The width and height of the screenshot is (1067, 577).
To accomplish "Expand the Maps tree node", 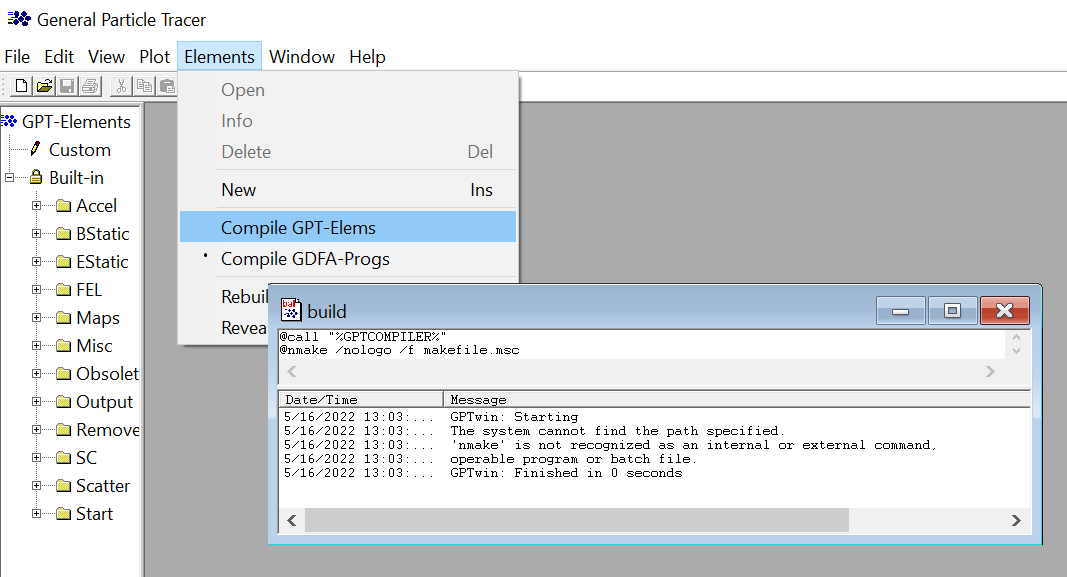I will coord(36,317).
